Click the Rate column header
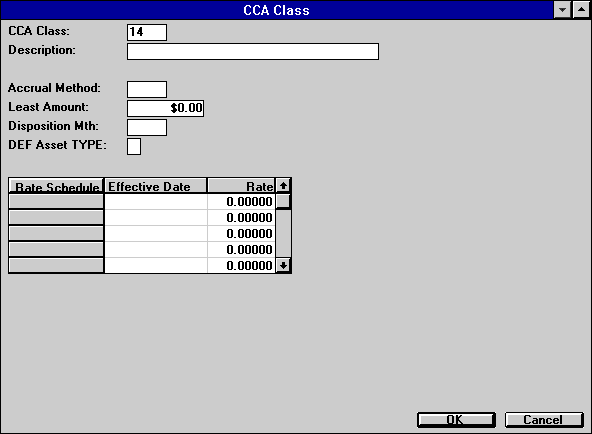The height and width of the screenshot is (434, 592). pyautogui.click(x=241, y=186)
